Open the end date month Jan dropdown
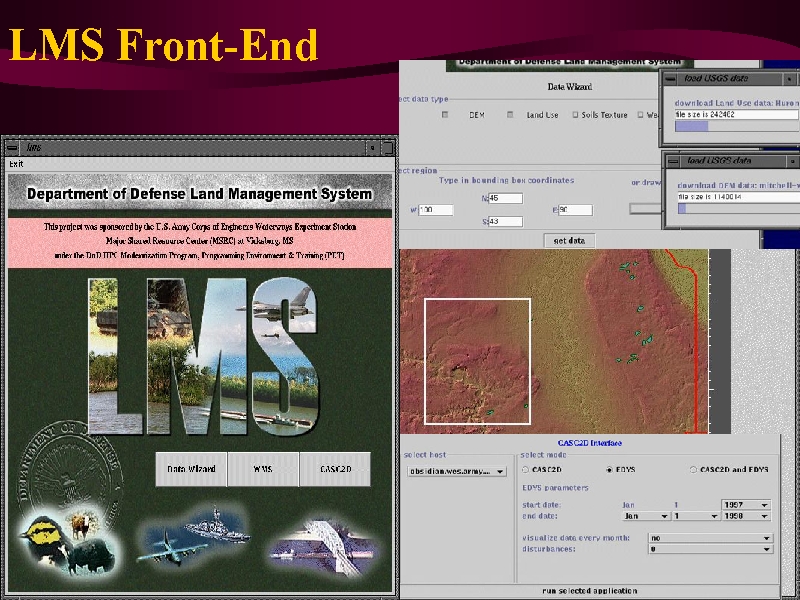This screenshot has width=800, height=600. (646, 516)
